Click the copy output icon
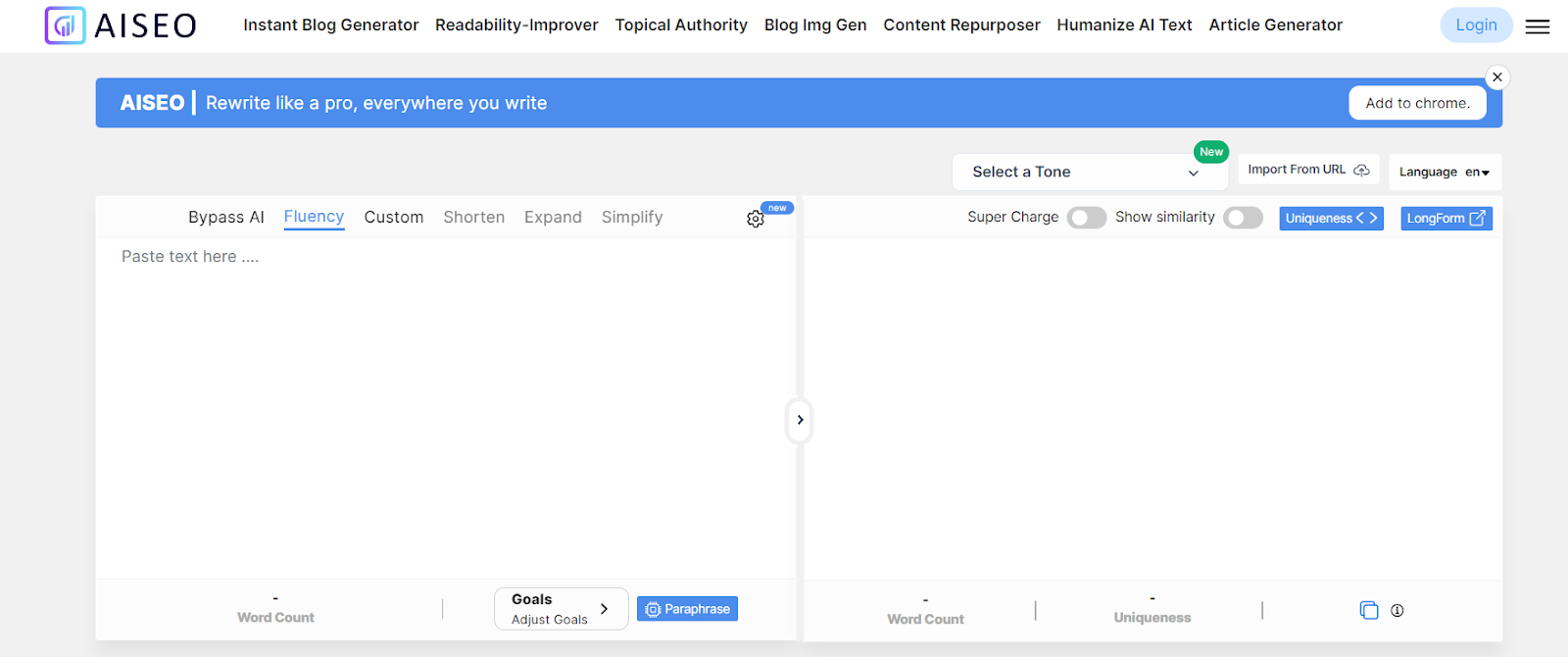This screenshot has width=1568, height=657. click(1369, 610)
